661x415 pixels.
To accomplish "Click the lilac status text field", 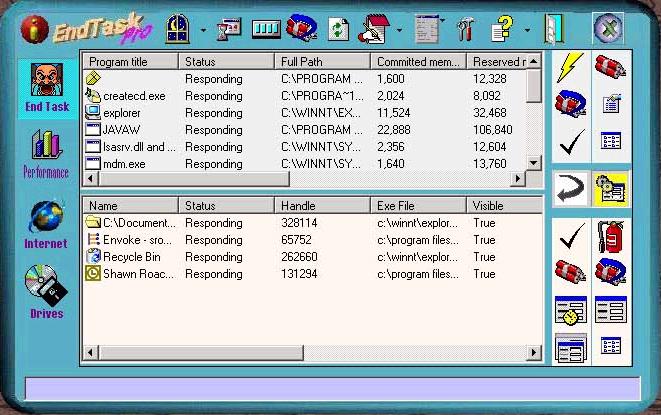I will point(333,388).
